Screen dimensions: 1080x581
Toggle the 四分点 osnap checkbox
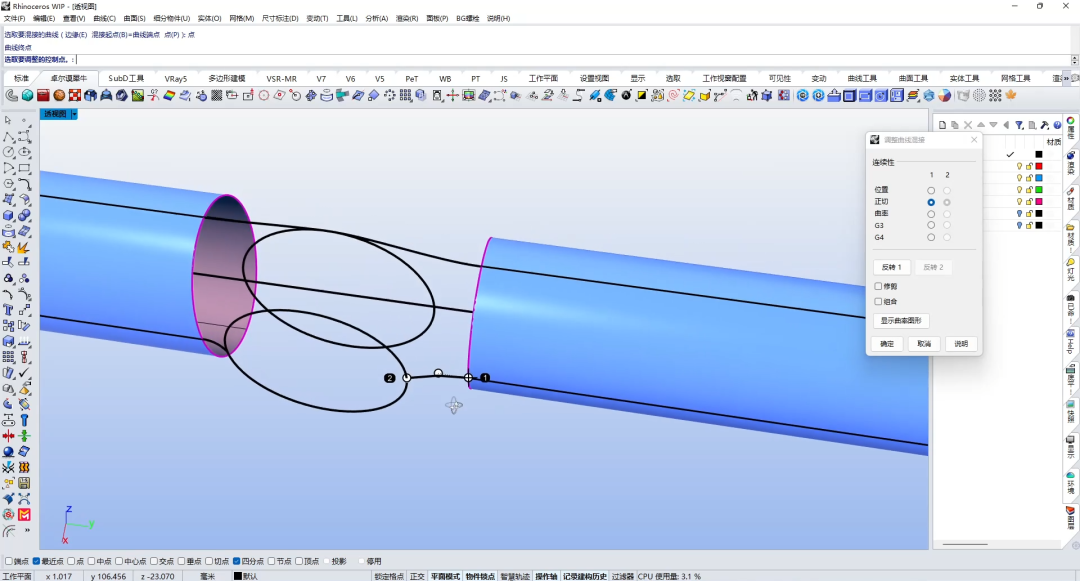236,562
